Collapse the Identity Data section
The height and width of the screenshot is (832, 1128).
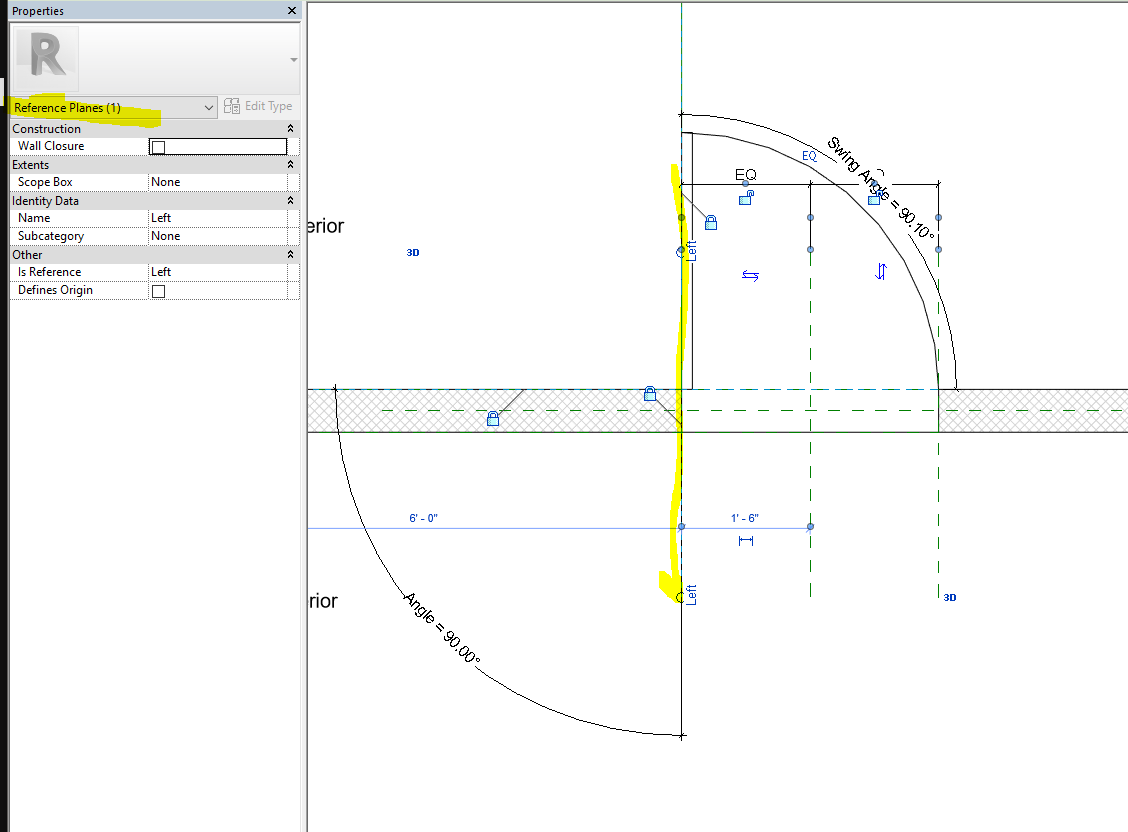290,201
